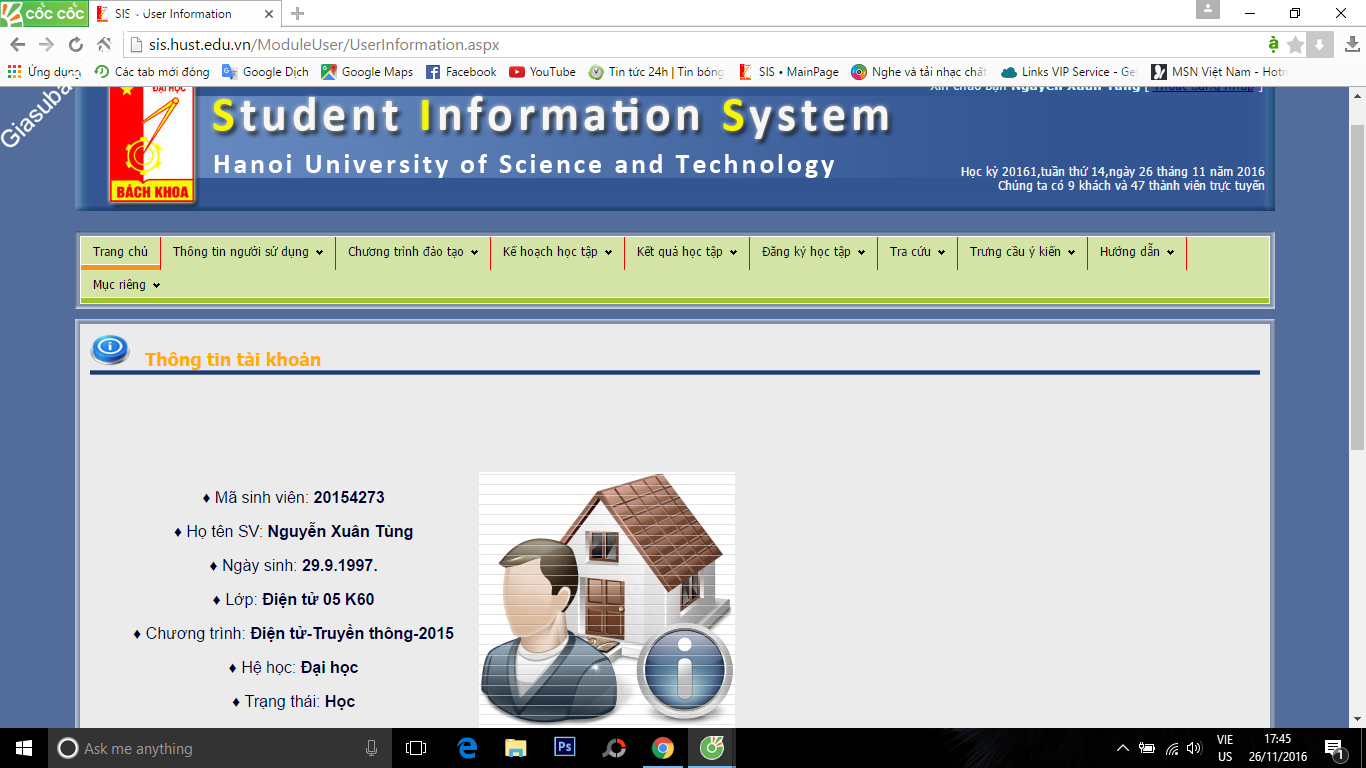Open the Facebook bookmark
Viewport: 1366px width, 768px height.
coord(461,72)
